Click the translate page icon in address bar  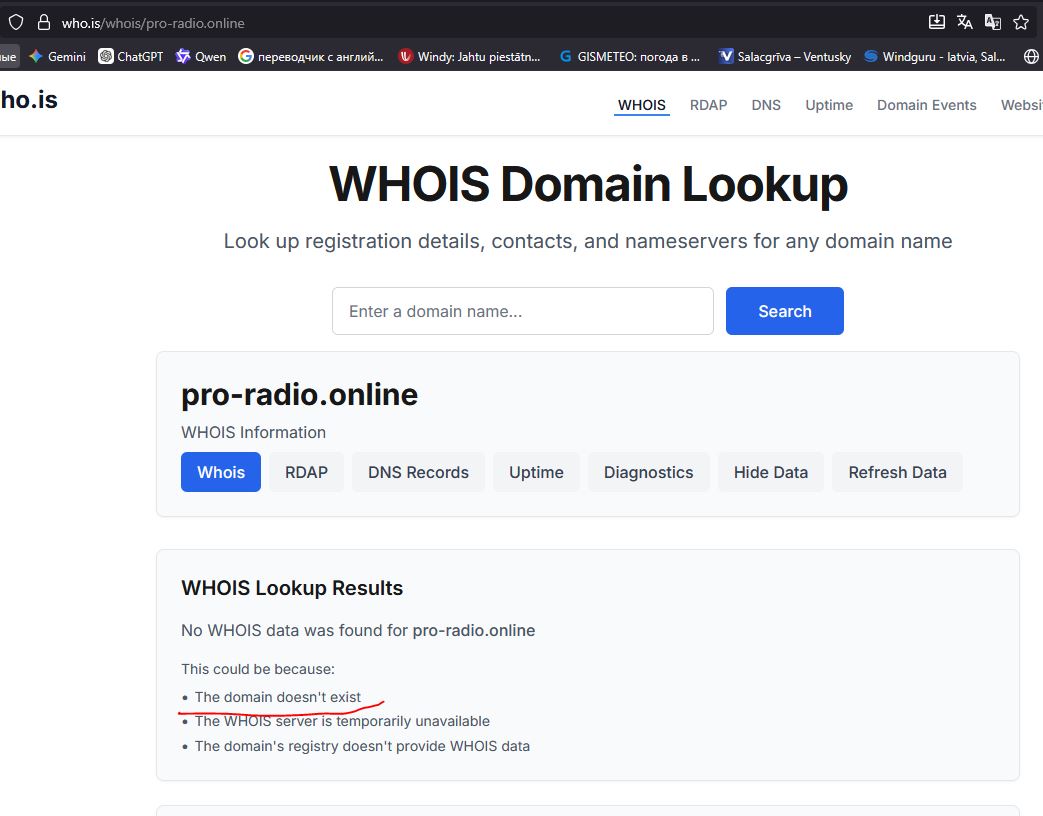point(964,22)
